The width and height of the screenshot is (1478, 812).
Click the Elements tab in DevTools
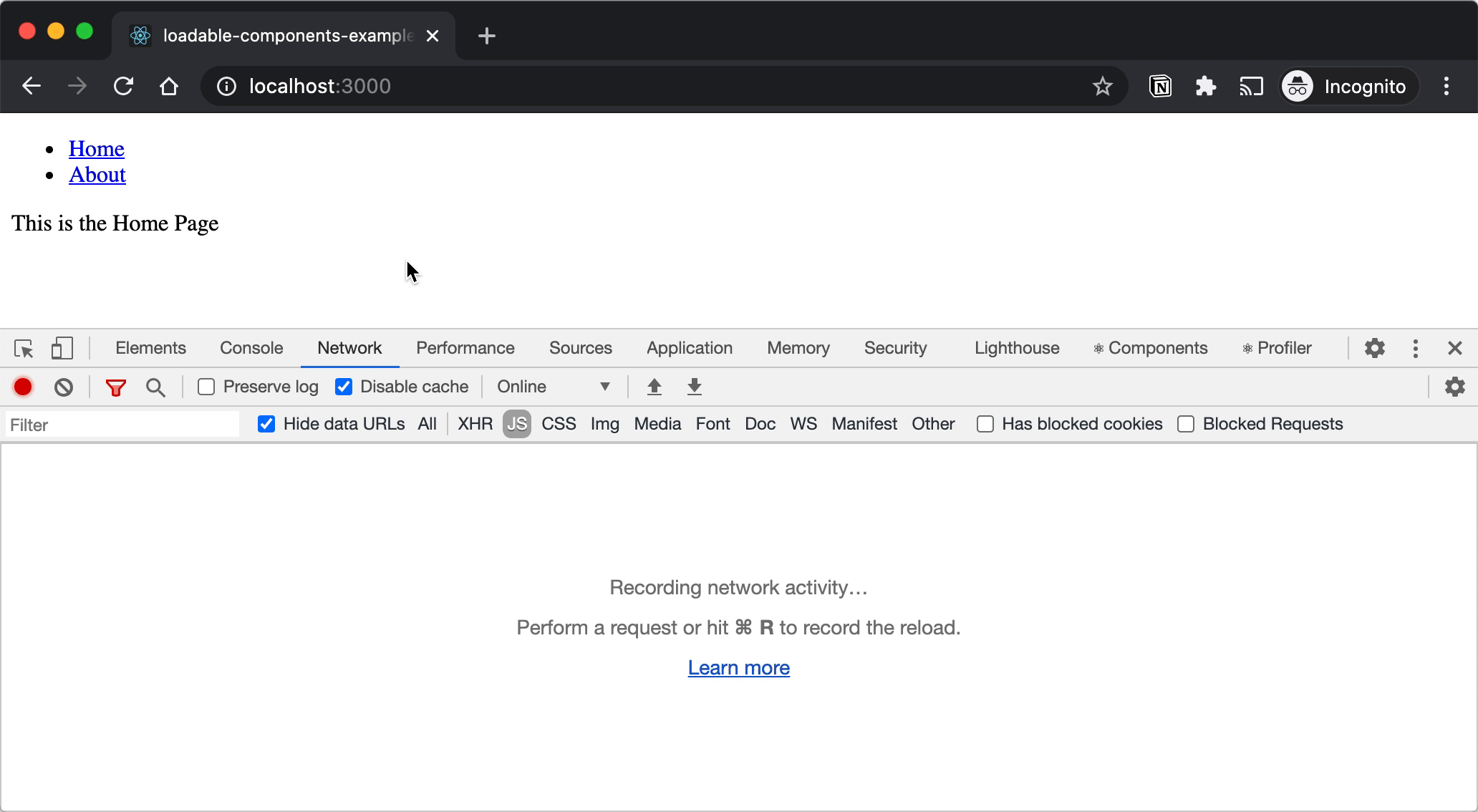point(150,348)
